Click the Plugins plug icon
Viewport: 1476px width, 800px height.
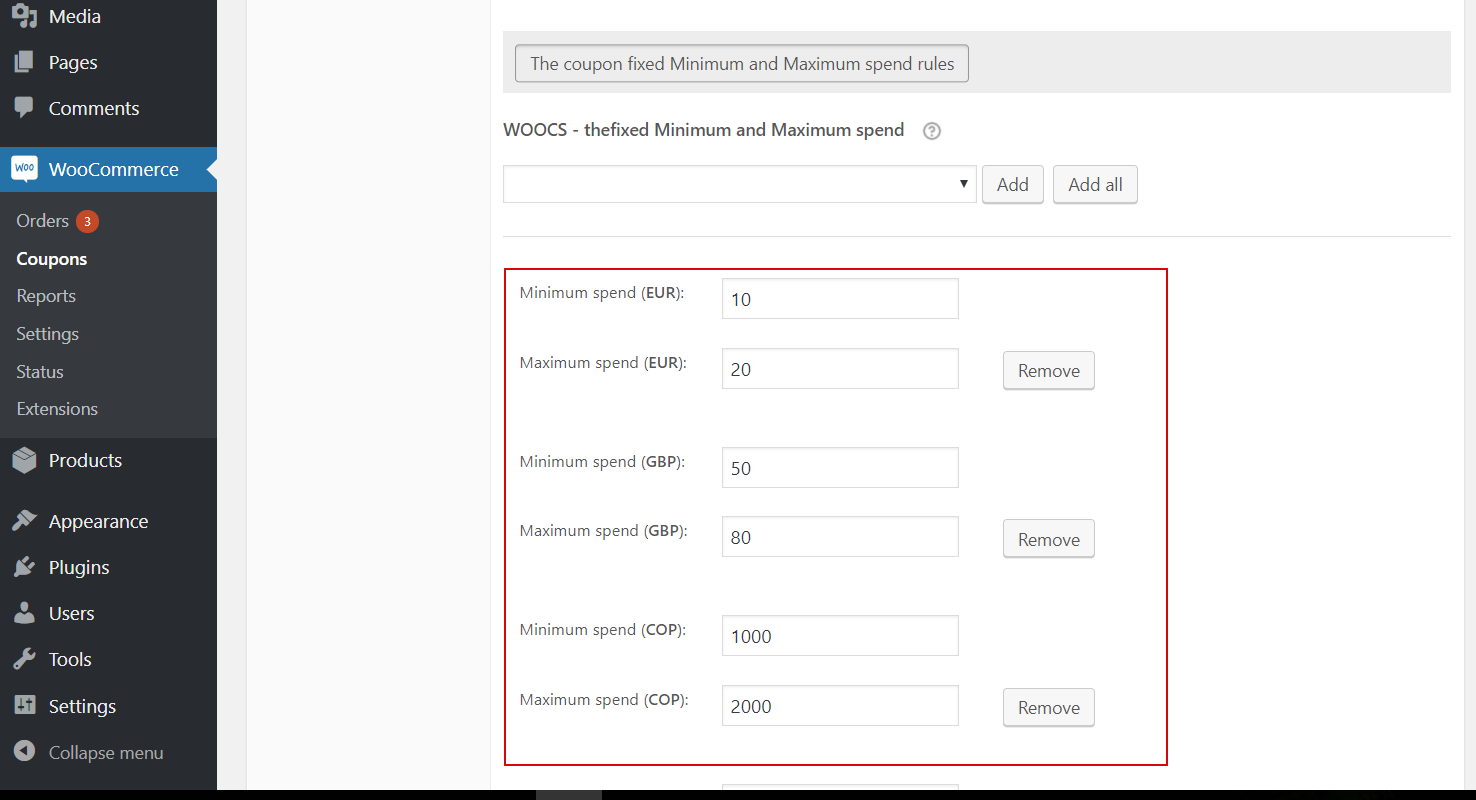pos(25,567)
